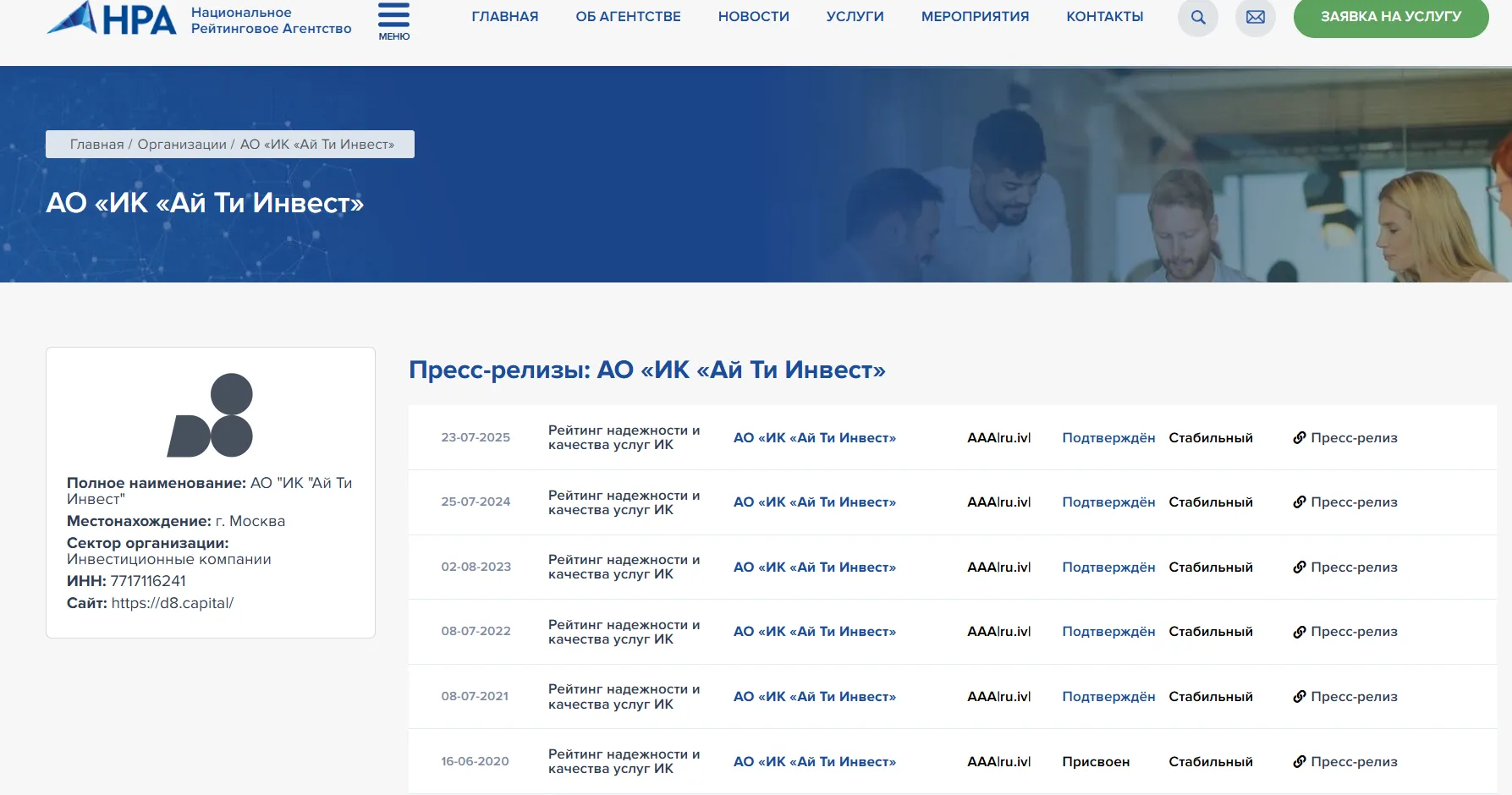This screenshot has width=1512, height=795.
Task: Go to ГЛАВНАЯ menu item
Action: click(505, 16)
